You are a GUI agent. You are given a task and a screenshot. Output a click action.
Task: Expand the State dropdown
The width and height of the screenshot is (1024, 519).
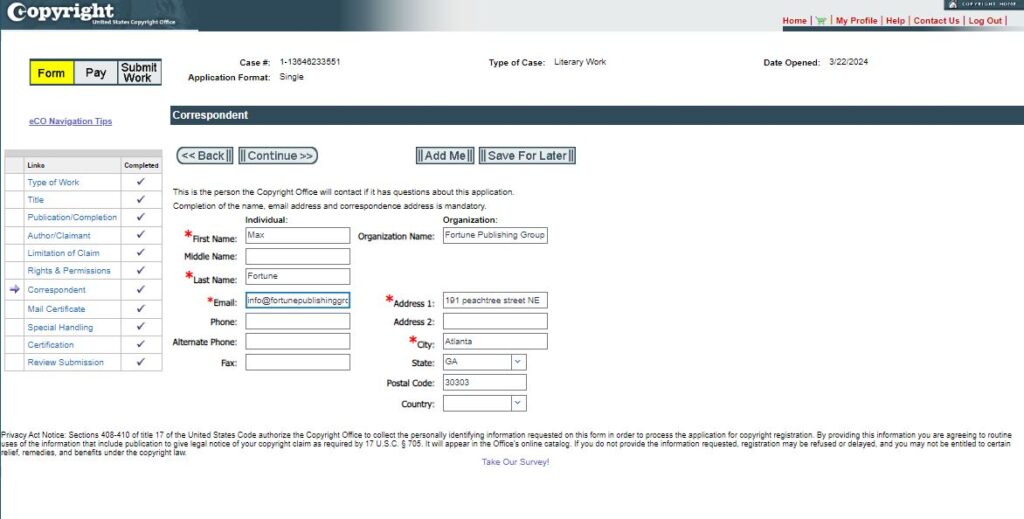(518, 362)
